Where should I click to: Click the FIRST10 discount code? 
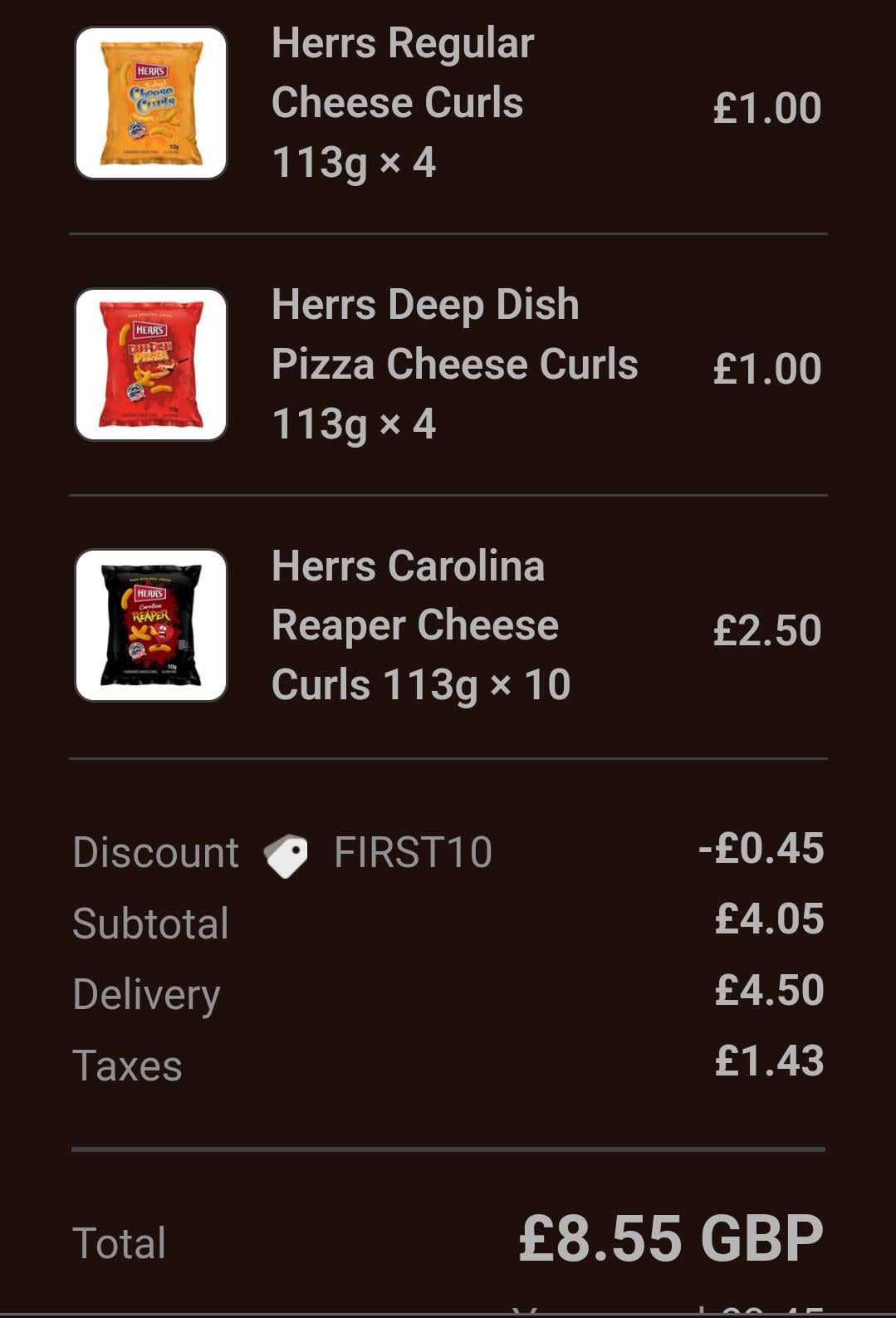(413, 853)
